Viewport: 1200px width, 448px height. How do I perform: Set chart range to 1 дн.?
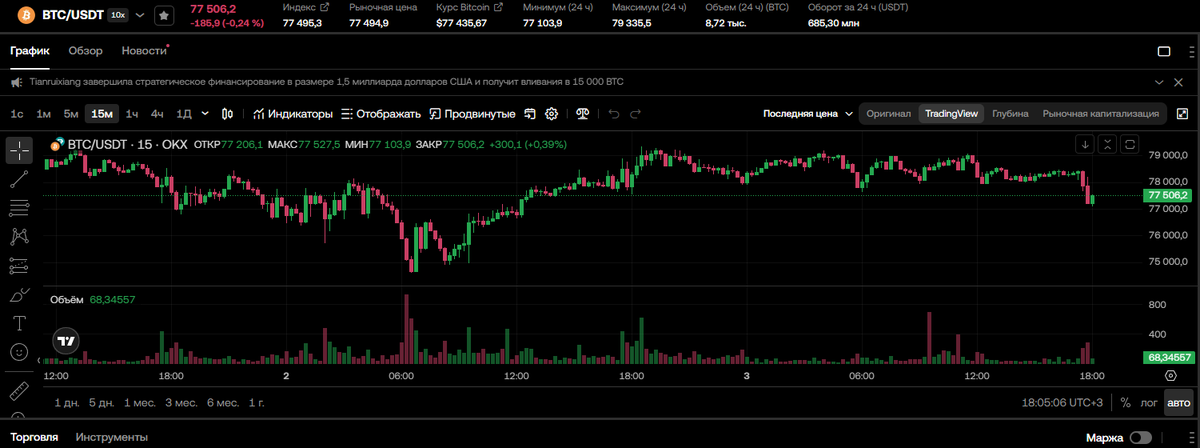[67, 402]
